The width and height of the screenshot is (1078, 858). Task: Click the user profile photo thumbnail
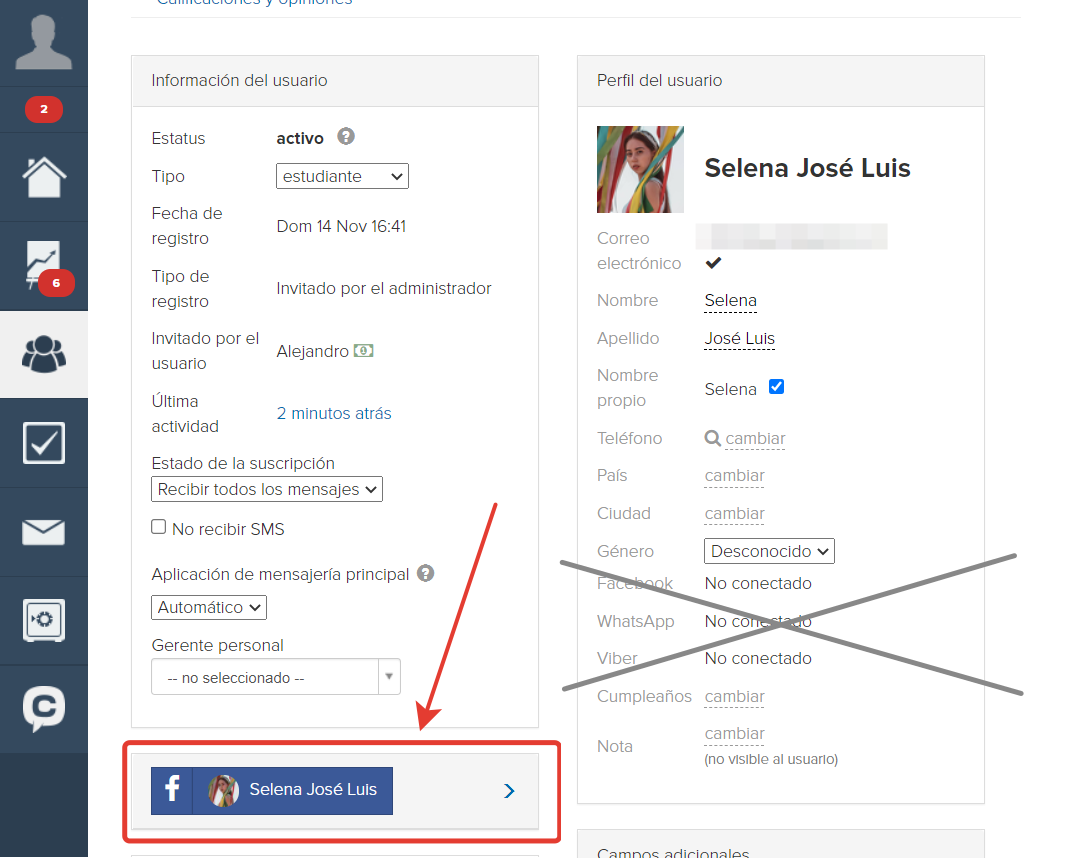(640, 169)
